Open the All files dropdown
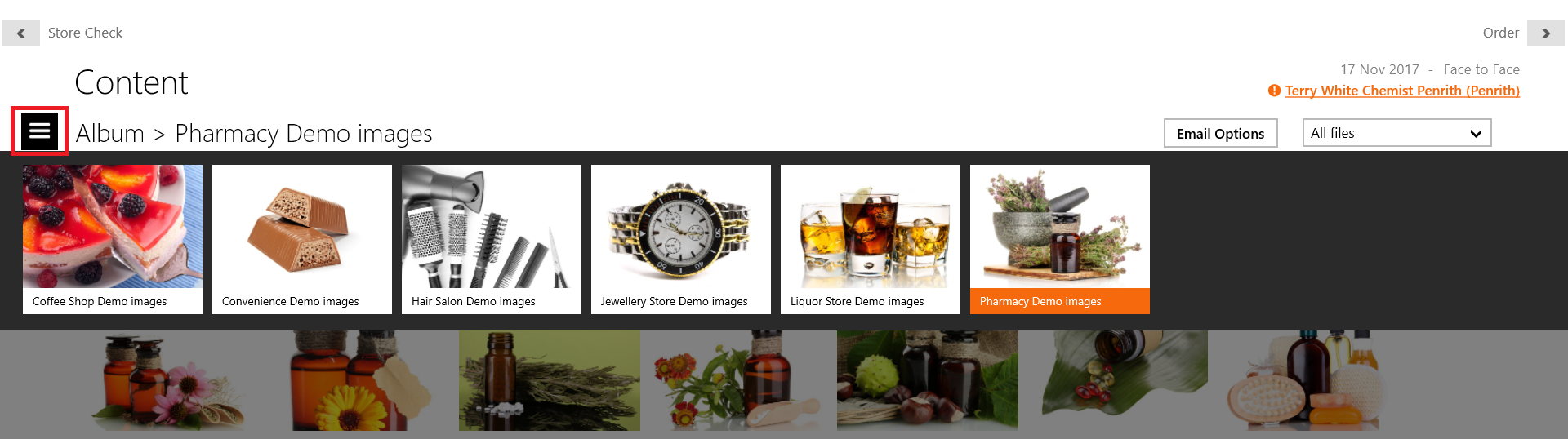This screenshot has width=1568, height=439. pyautogui.click(x=1396, y=133)
